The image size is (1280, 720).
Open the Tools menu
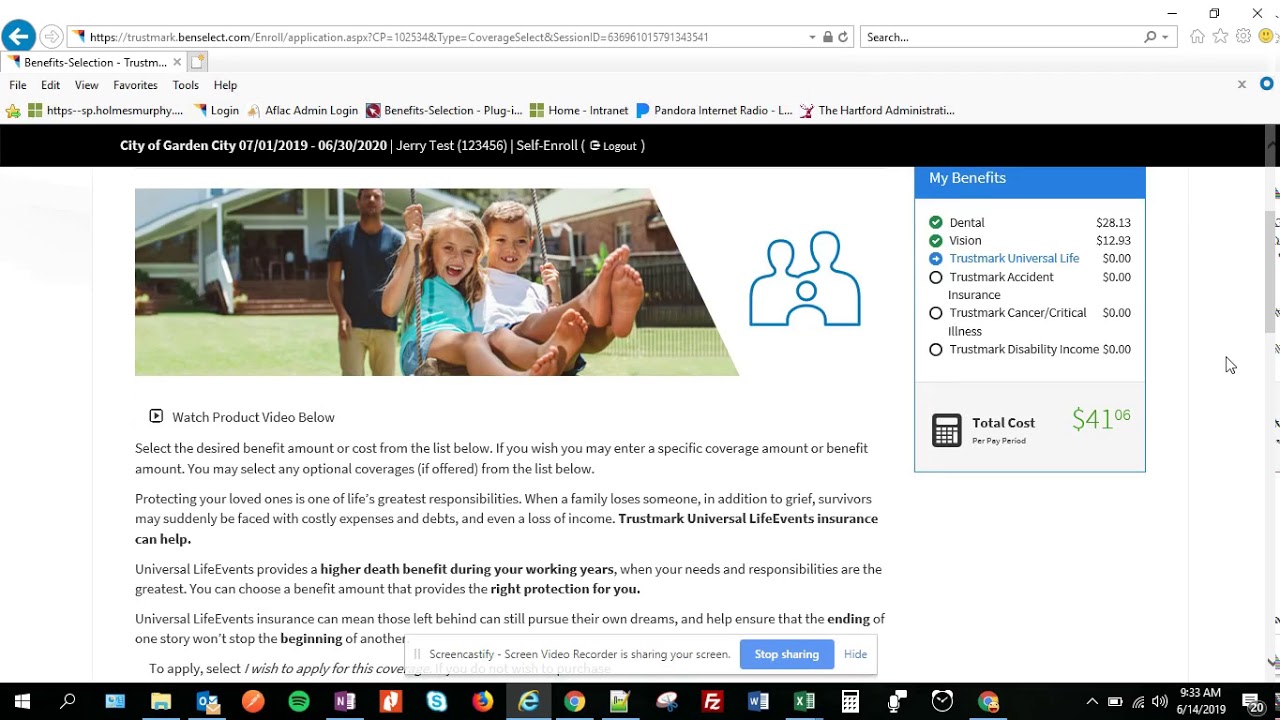click(x=185, y=85)
